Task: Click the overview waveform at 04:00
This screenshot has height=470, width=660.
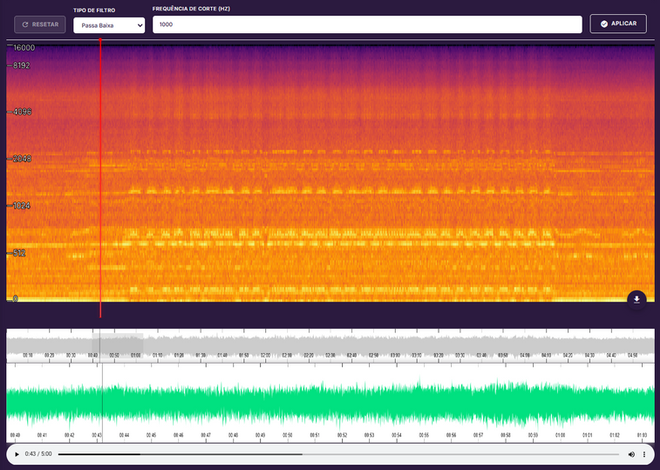Action: point(525,345)
